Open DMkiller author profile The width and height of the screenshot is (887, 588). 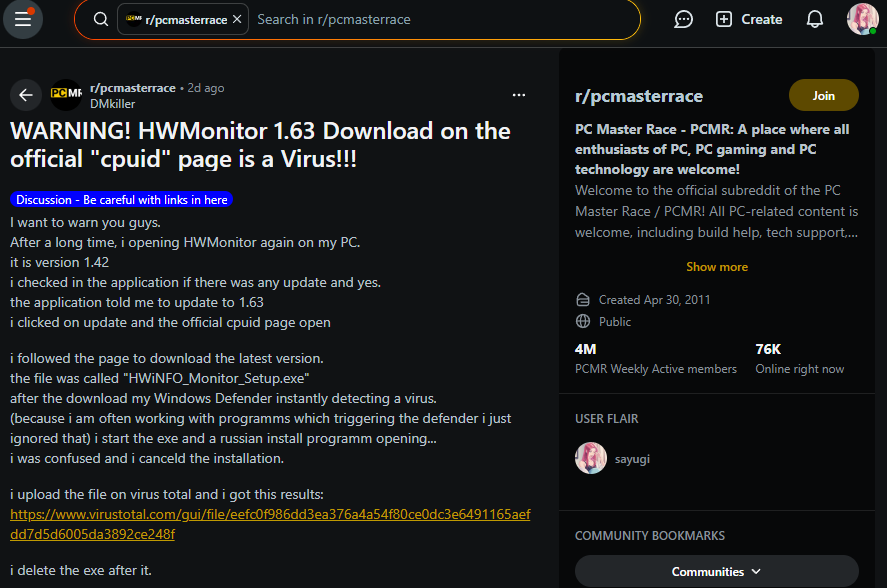pos(112,103)
